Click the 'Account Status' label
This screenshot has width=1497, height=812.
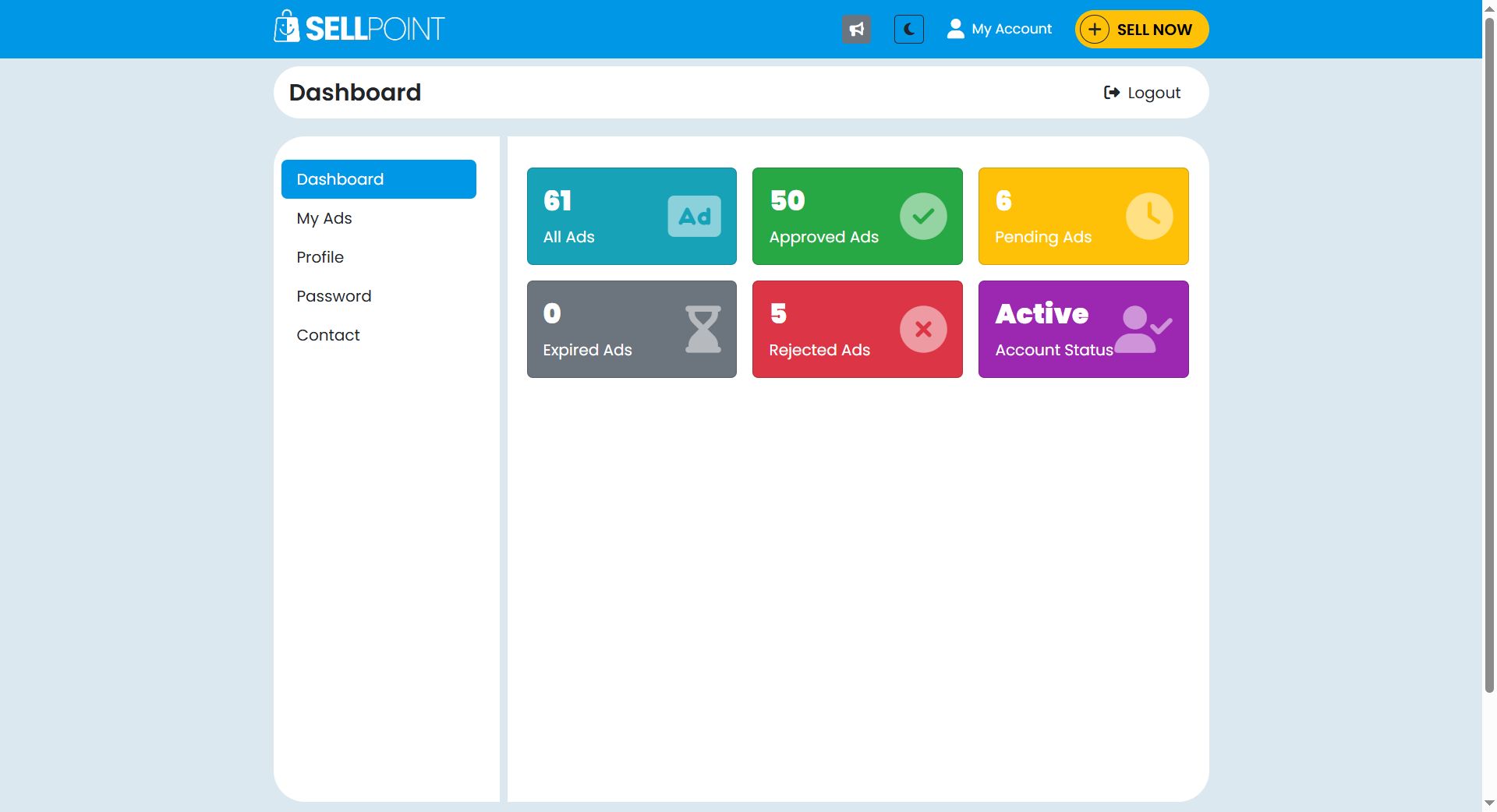pyautogui.click(x=1054, y=350)
